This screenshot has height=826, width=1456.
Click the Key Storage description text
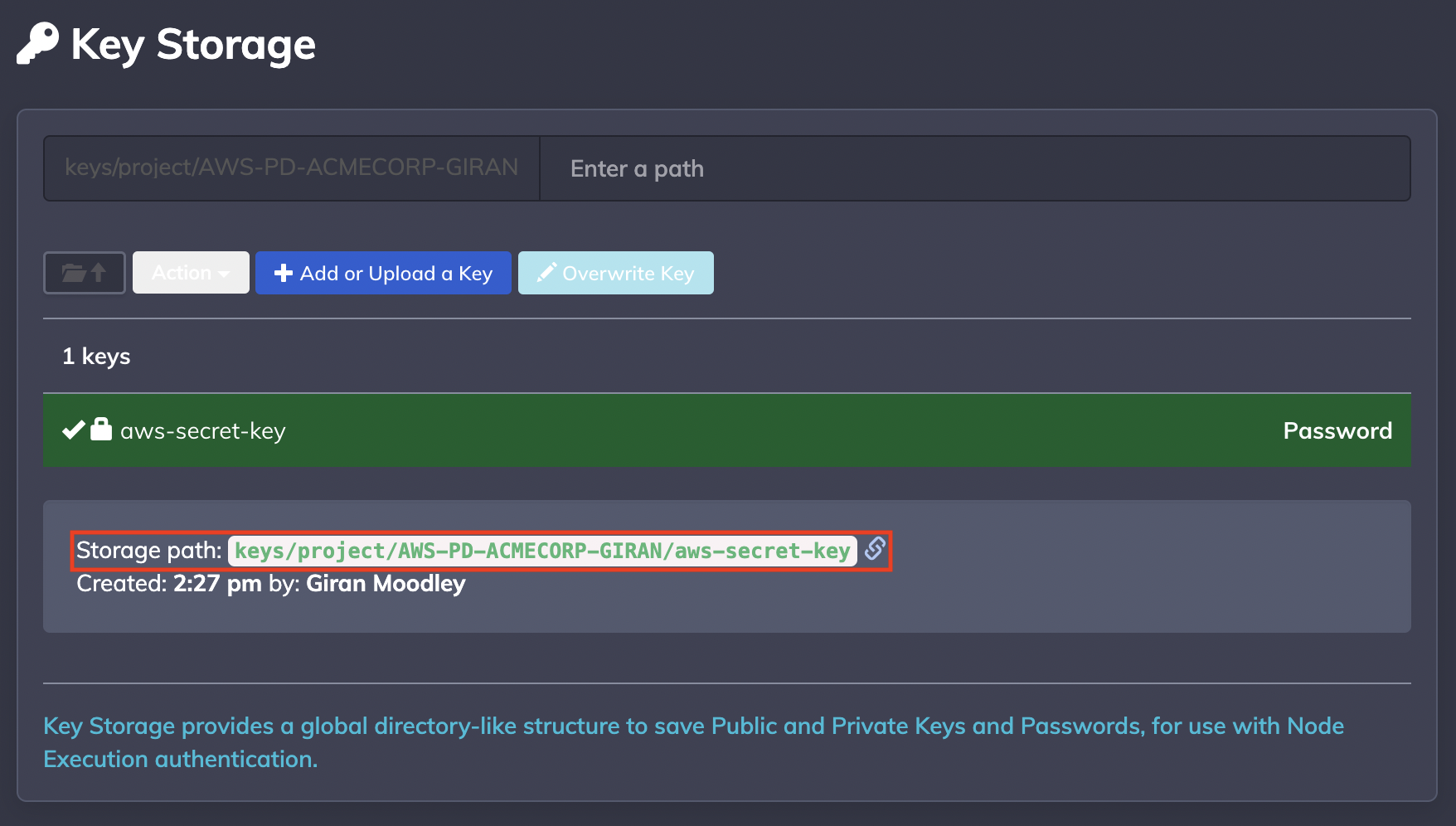tap(693, 742)
